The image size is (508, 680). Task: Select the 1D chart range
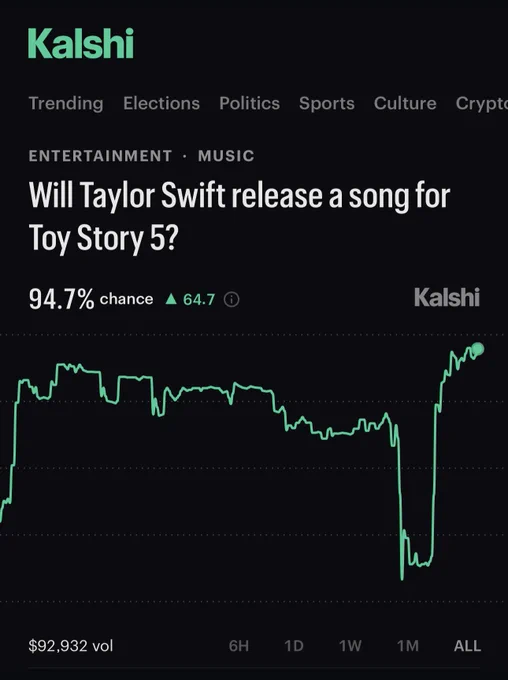tap(294, 646)
